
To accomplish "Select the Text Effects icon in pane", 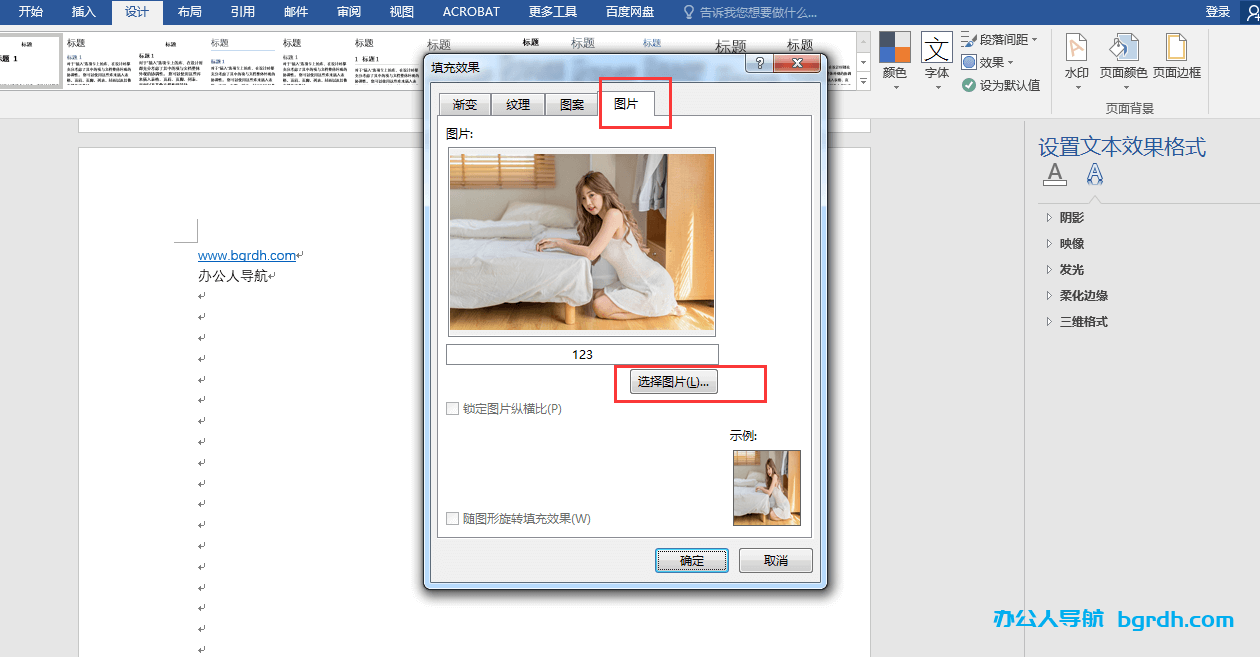I will tap(1095, 175).
